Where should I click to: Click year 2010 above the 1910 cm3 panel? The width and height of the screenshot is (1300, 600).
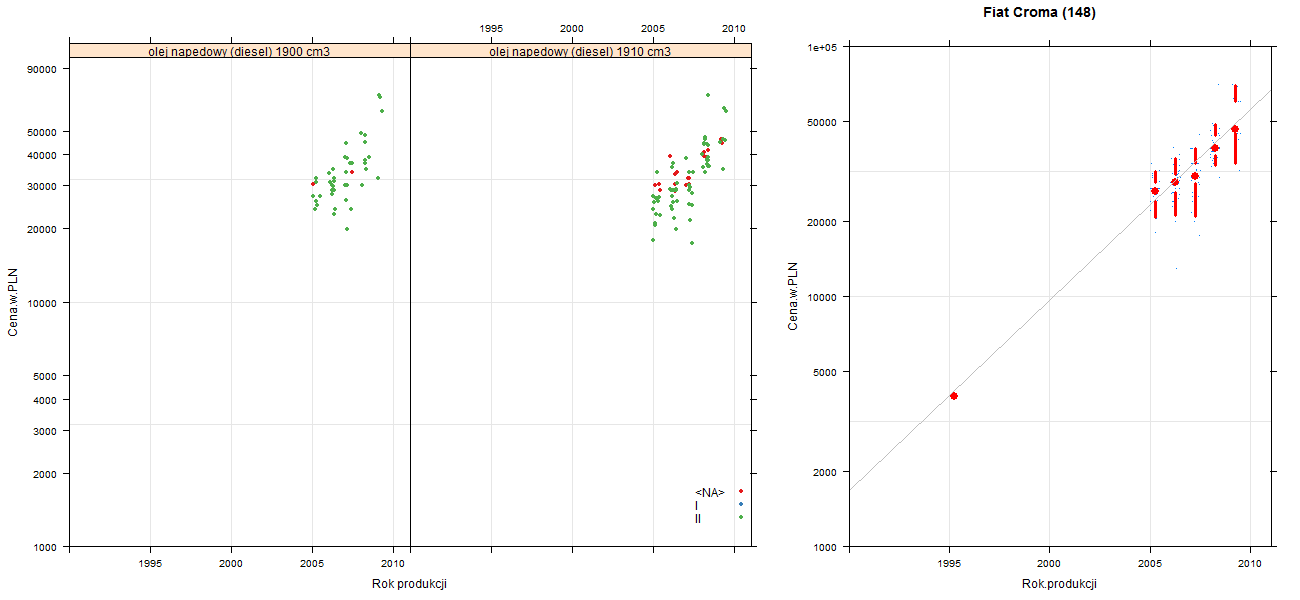click(734, 28)
